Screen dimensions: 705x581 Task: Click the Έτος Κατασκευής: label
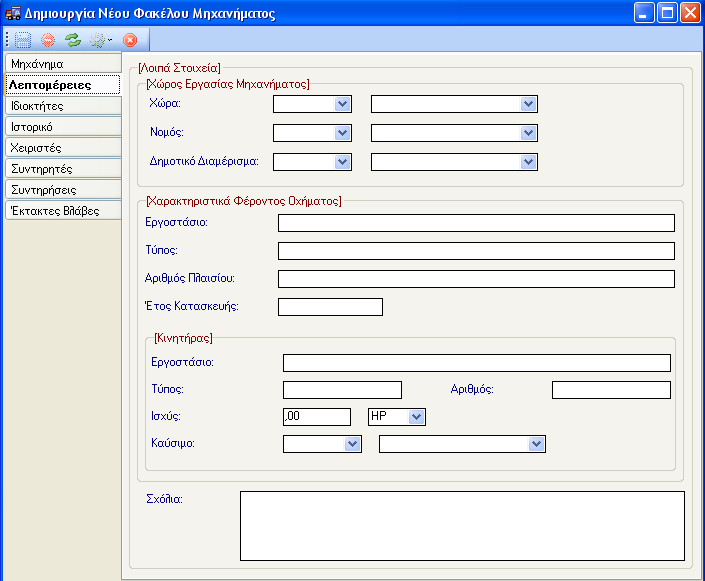point(192,306)
